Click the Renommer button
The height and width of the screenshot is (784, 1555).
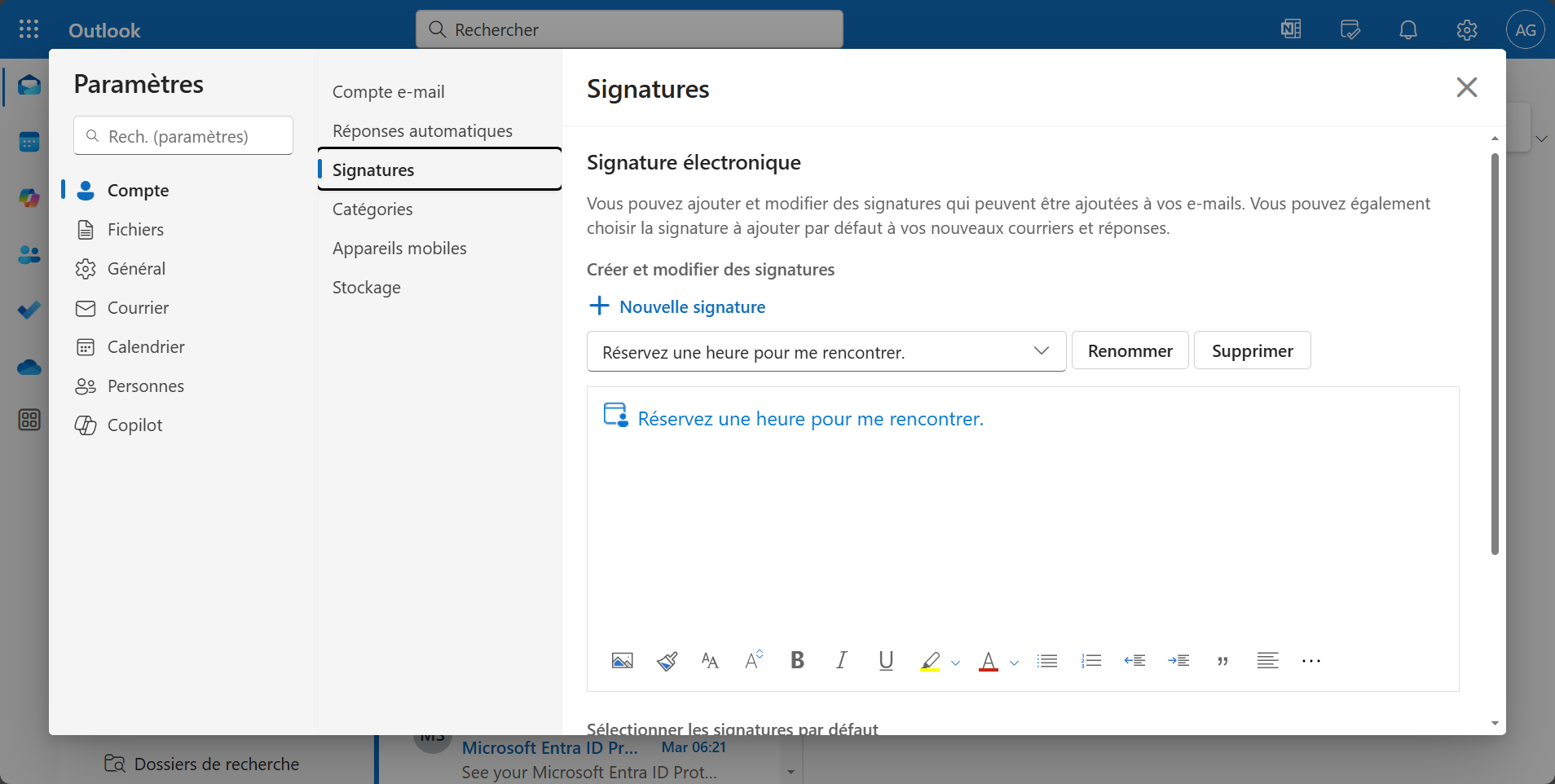[x=1130, y=351]
